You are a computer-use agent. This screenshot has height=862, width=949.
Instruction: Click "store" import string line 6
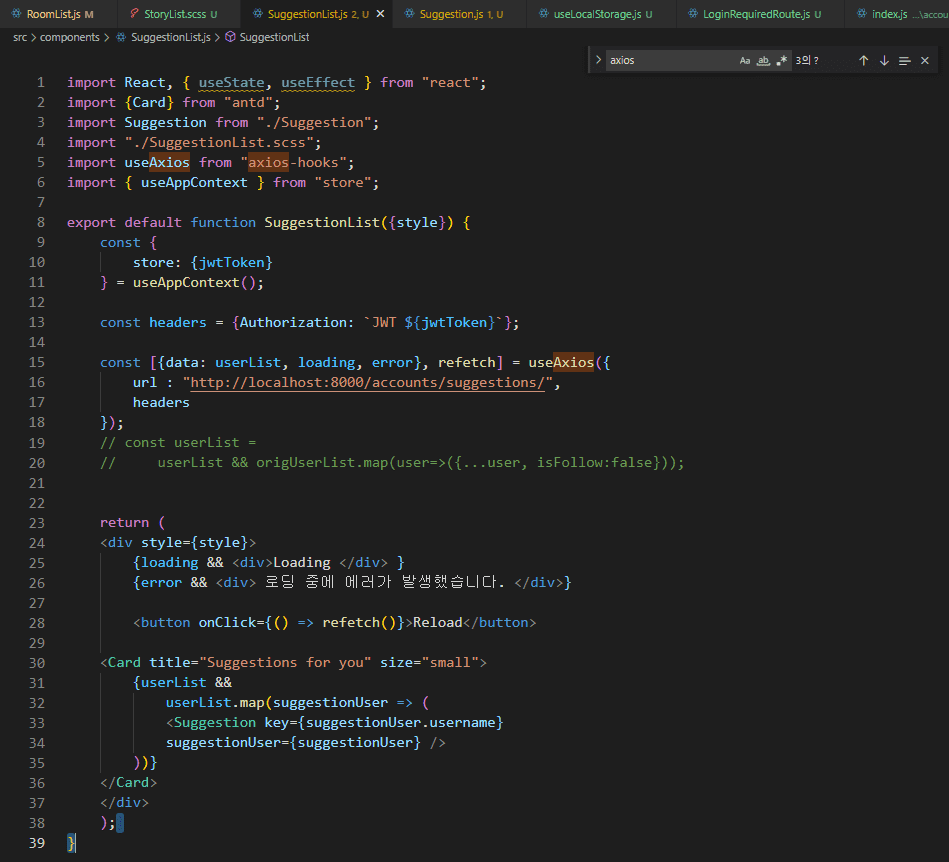pyautogui.click(x=343, y=183)
